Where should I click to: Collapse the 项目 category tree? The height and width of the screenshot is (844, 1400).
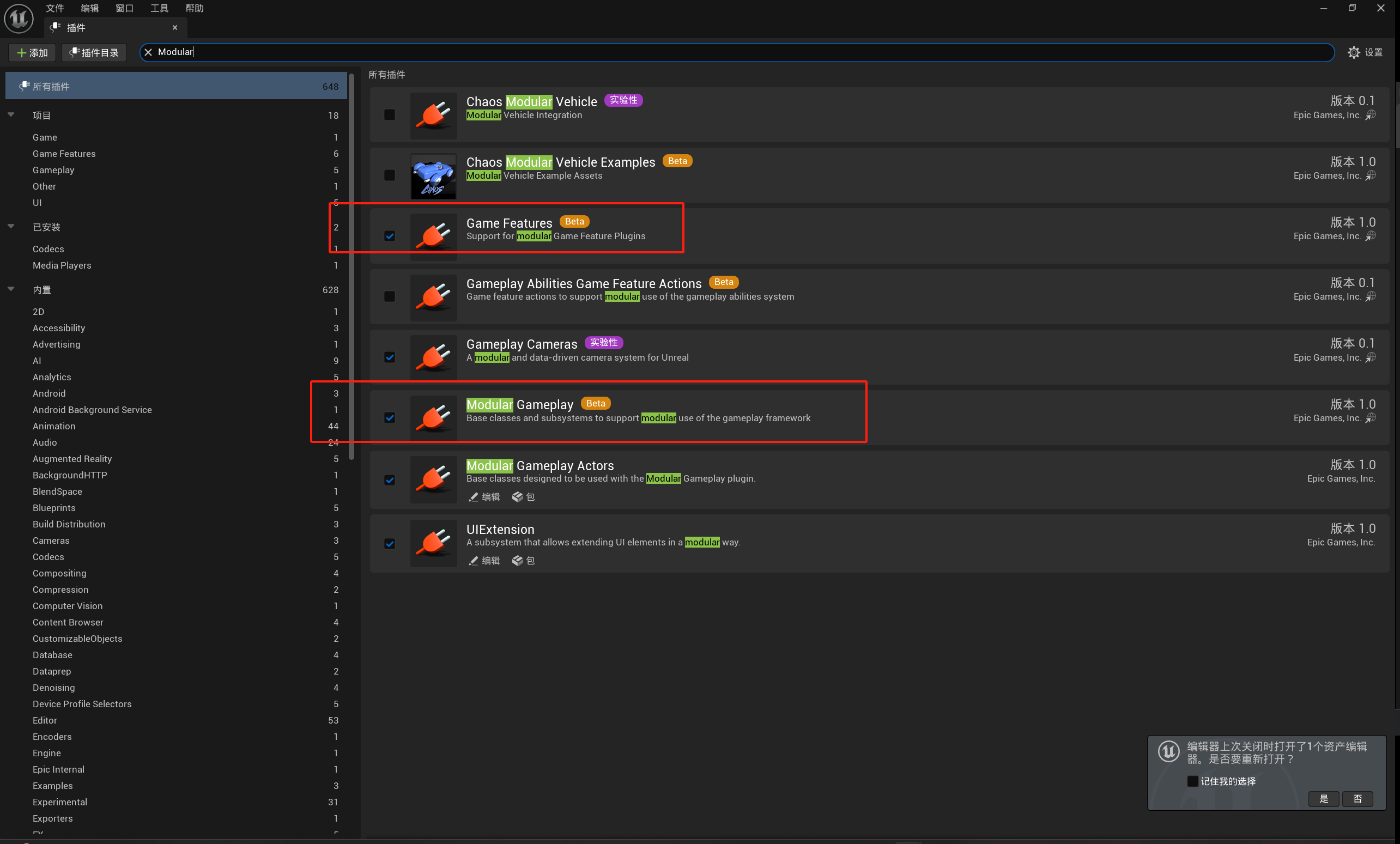coord(11,115)
